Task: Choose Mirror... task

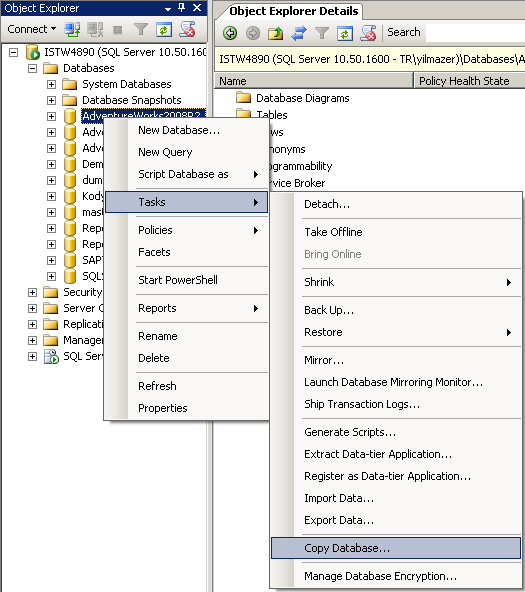Action: pos(396,360)
